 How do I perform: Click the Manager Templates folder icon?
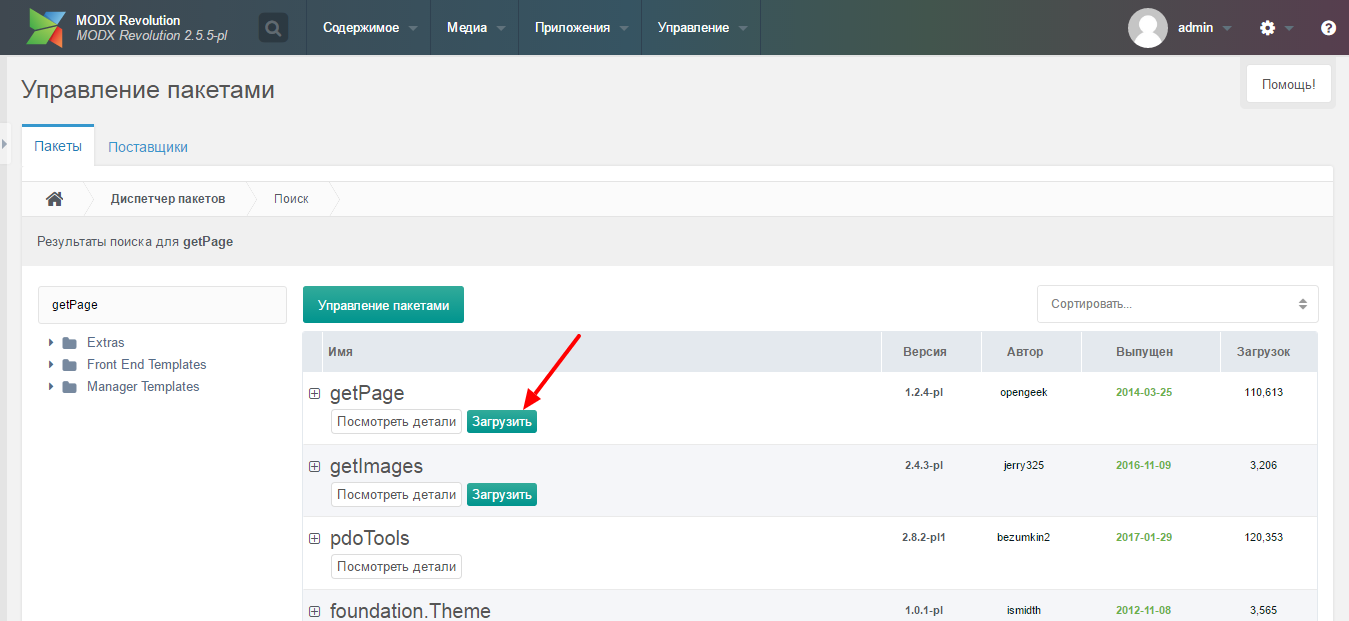(x=69, y=387)
